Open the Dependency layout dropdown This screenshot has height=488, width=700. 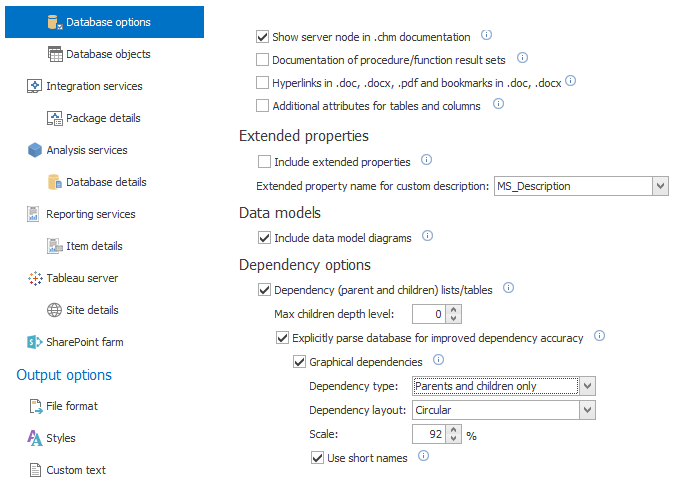588,409
